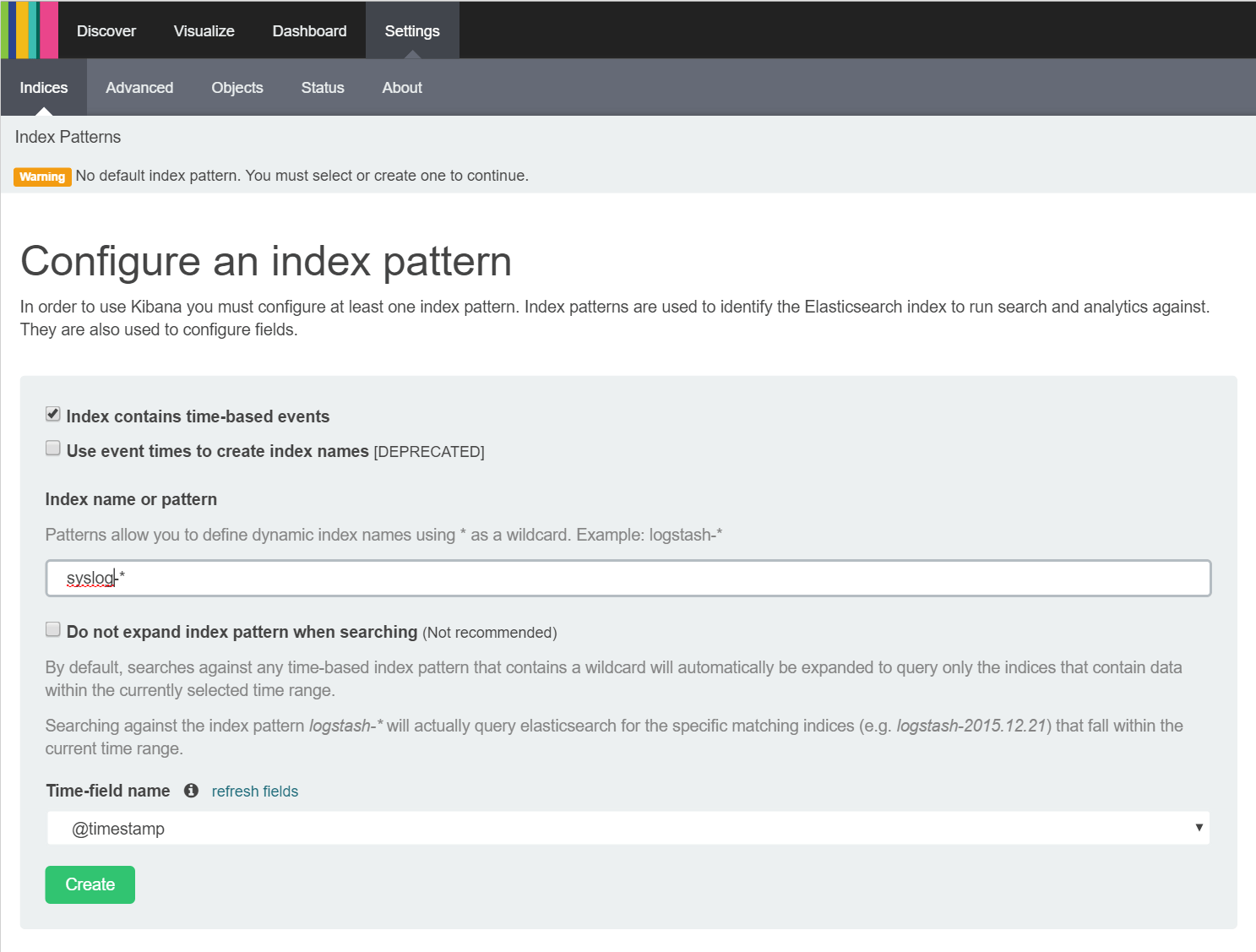1256x952 pixels.
Task: View the Status sub-tab
Action: click(x=323, y=88)
